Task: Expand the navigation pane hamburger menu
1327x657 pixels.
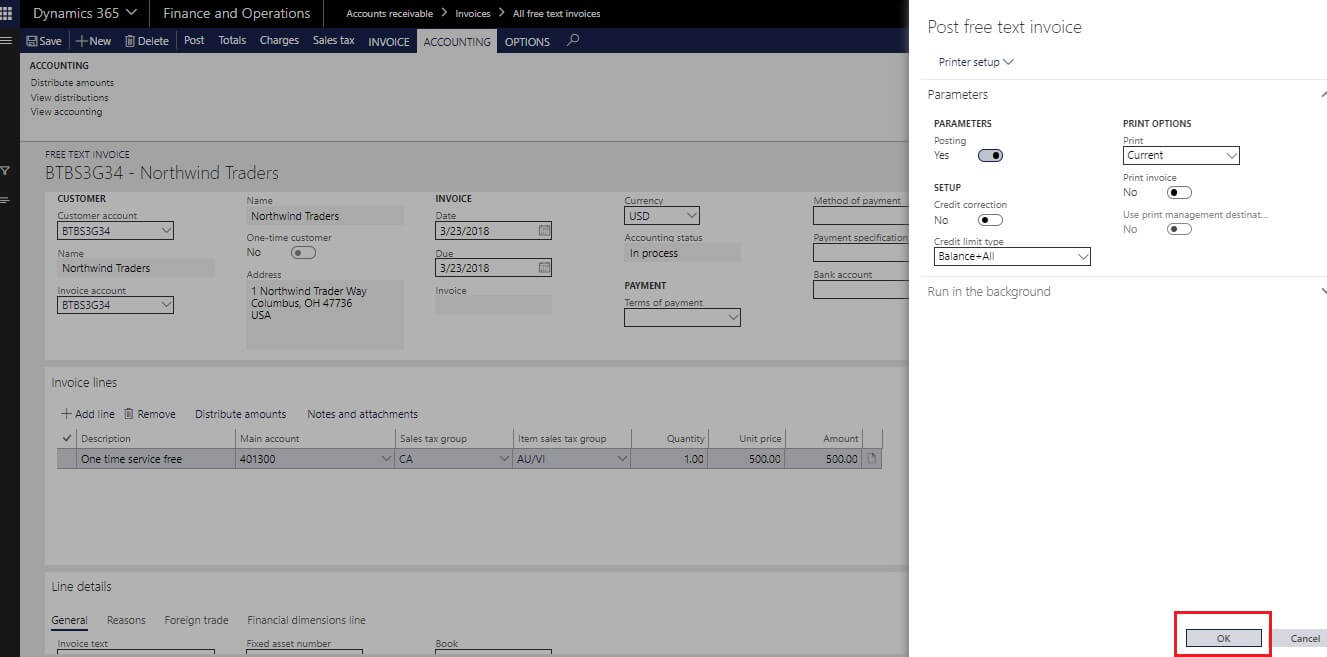Action: pyautogui.click(x=6, y=41)
